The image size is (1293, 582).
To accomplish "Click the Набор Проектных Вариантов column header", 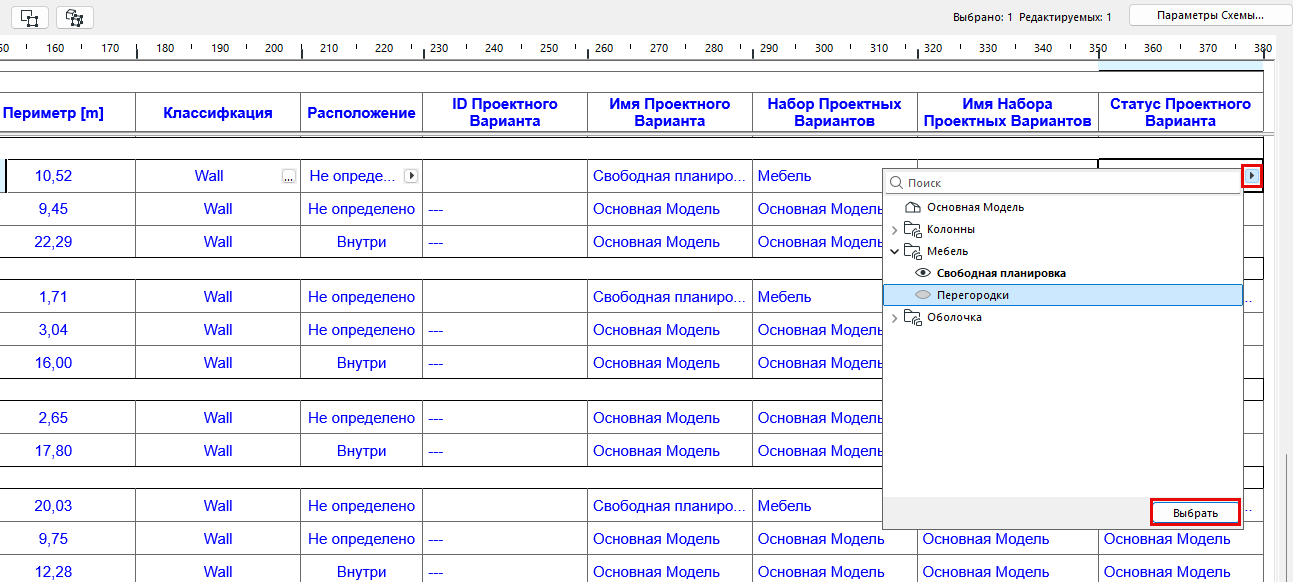I will coord(835,112).
